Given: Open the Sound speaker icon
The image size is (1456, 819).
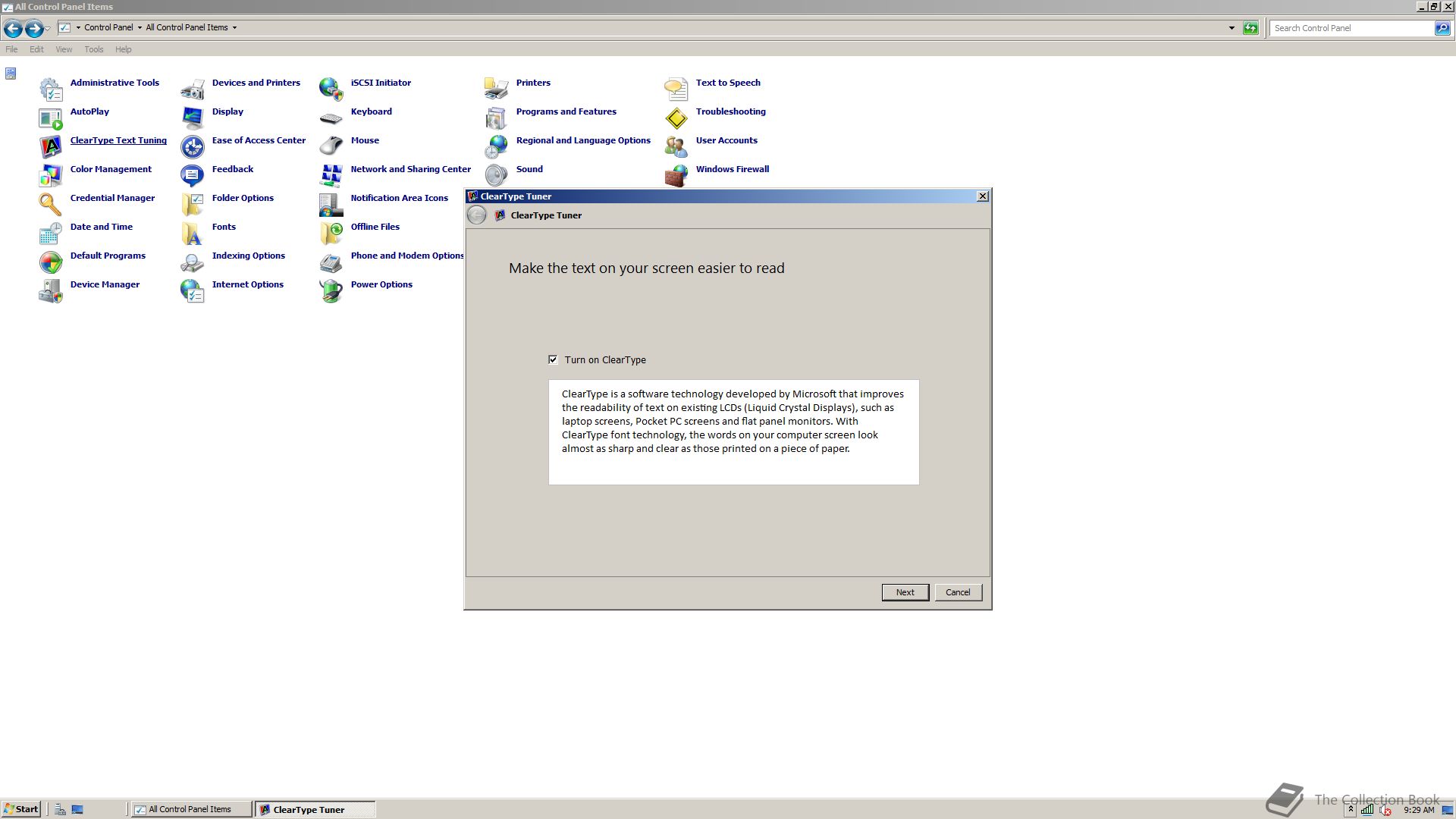Looking at the screenshot, I should point(497,176).
